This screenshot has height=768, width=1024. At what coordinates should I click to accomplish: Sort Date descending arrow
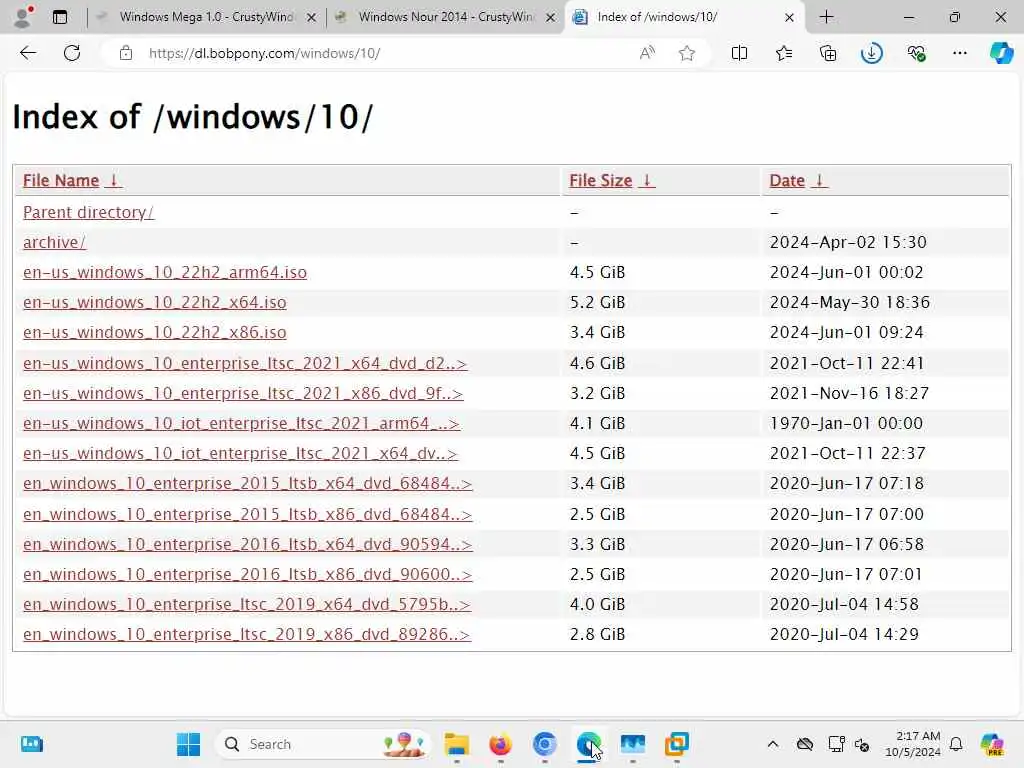point(820,180)
